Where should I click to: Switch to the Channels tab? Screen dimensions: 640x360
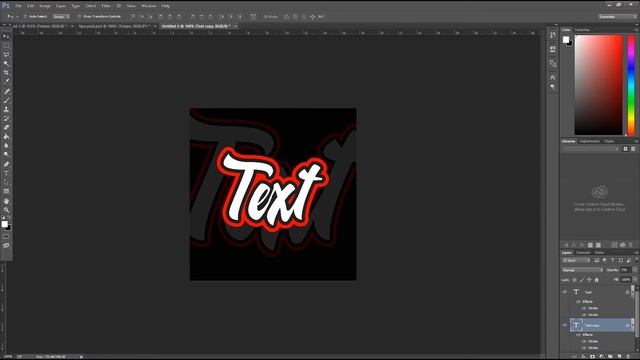pyautogui.click(x=583, y=253)
